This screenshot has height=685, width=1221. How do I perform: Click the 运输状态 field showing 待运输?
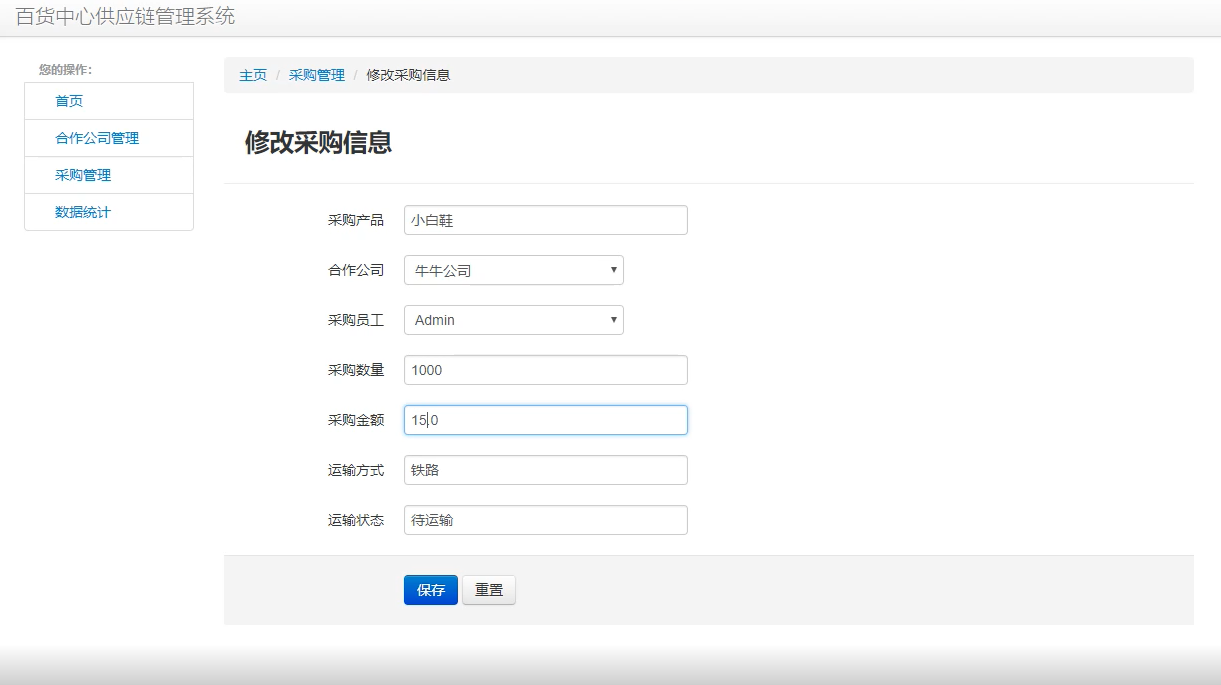tap(545, 520)
